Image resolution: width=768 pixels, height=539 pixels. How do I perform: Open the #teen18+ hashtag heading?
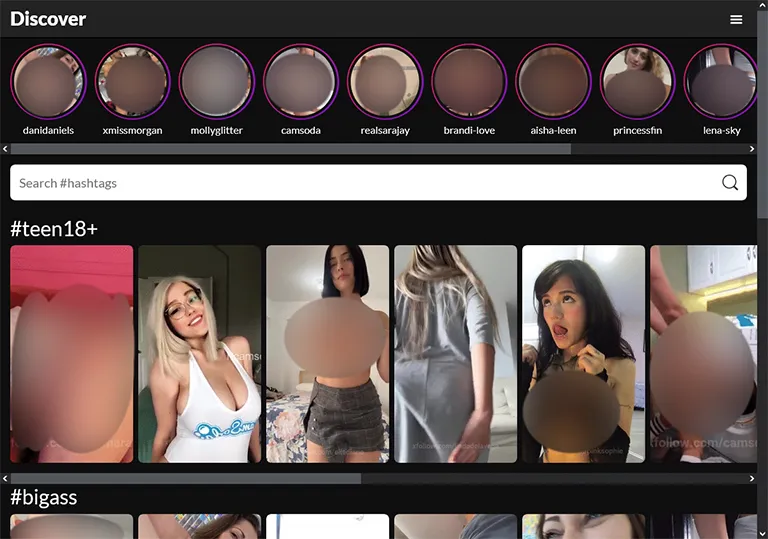pos(54,228)
